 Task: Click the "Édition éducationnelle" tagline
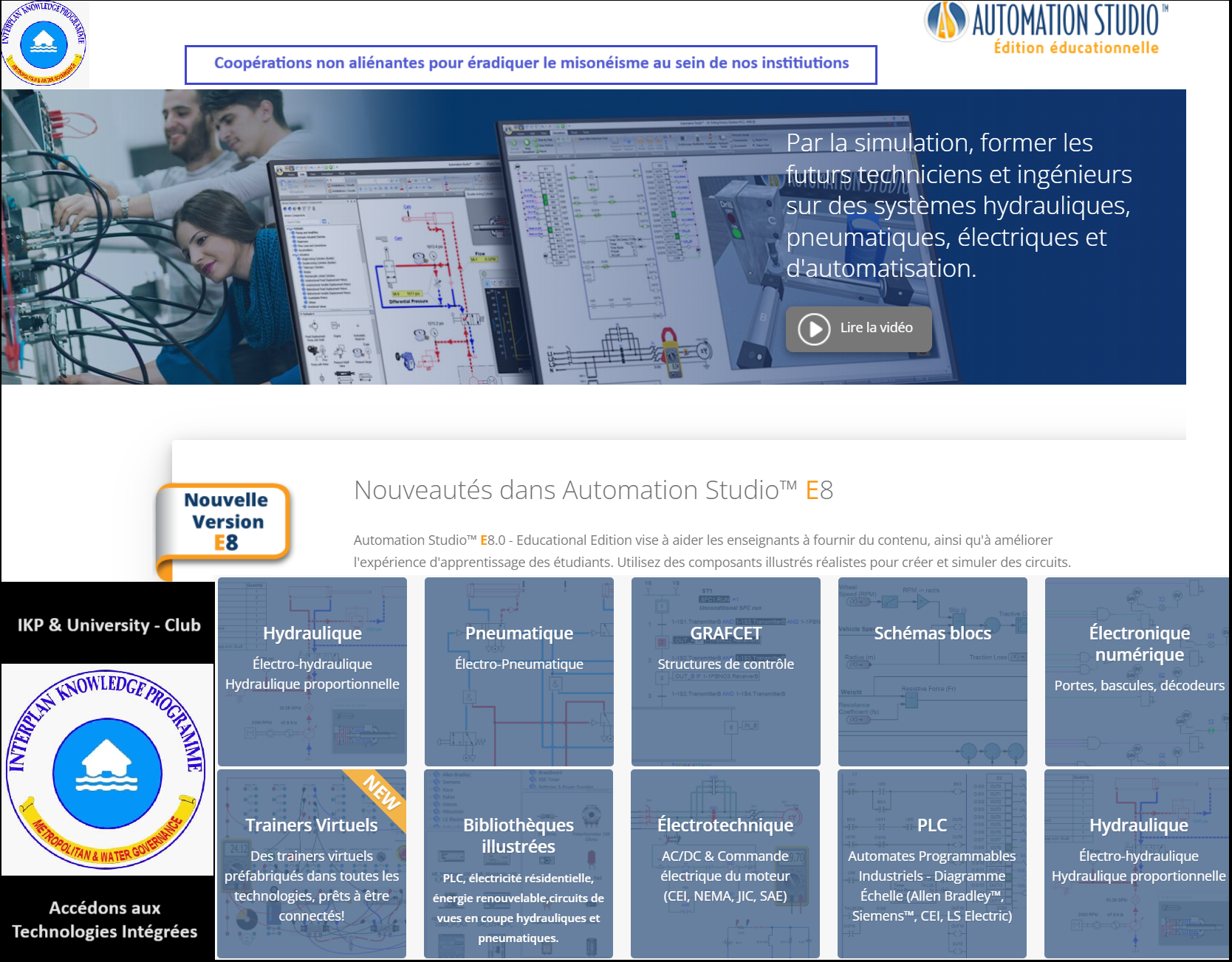(1075, 48)
